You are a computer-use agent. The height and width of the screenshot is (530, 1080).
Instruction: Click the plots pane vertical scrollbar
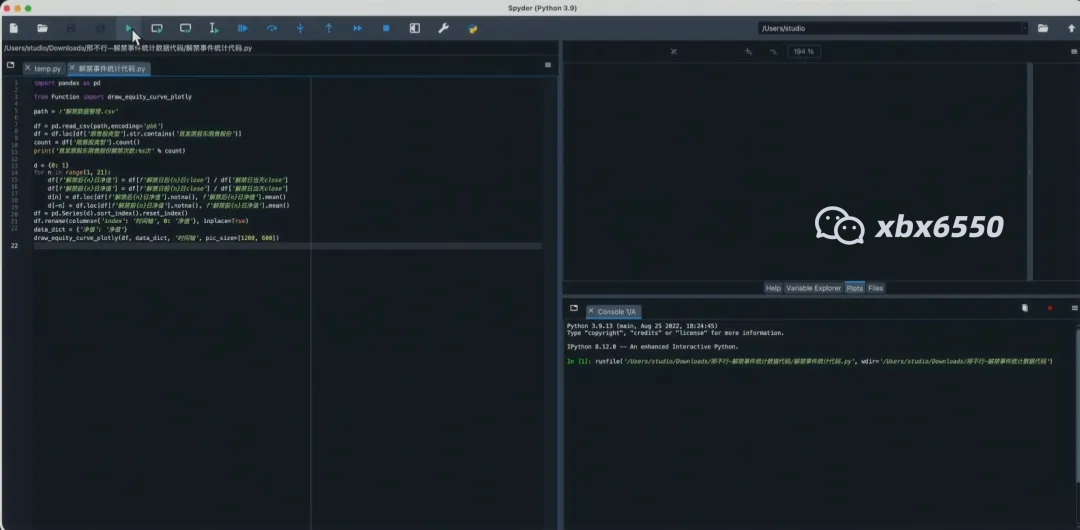pyautogui.click(x=1030, y=171)
